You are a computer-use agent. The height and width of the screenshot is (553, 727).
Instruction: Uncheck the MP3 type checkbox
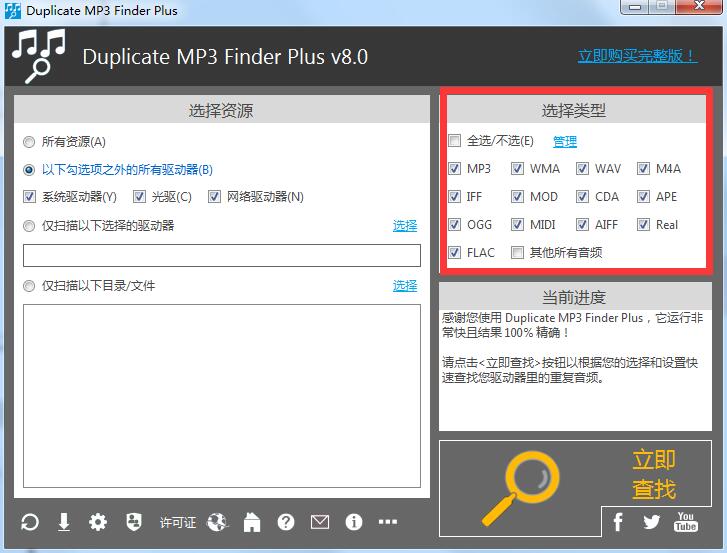[454, 168]
